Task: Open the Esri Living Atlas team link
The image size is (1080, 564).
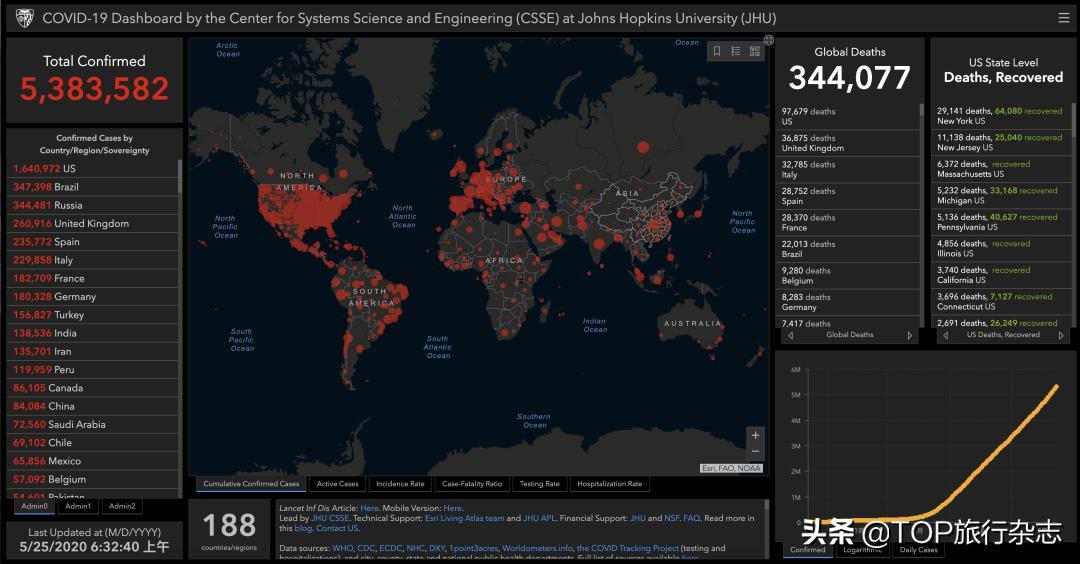Action: pyautogui.click(x=464, y=518)
